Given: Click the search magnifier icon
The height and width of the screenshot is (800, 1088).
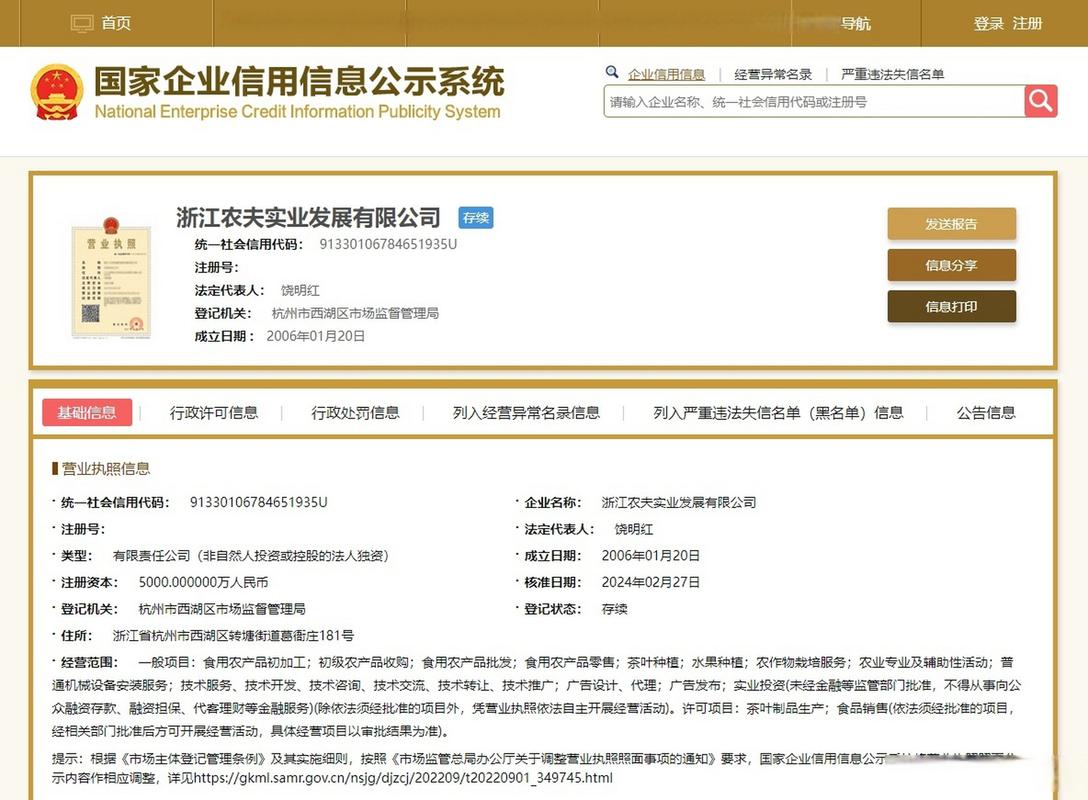Looking at the screenshot, I should (x=1040, y=100).
